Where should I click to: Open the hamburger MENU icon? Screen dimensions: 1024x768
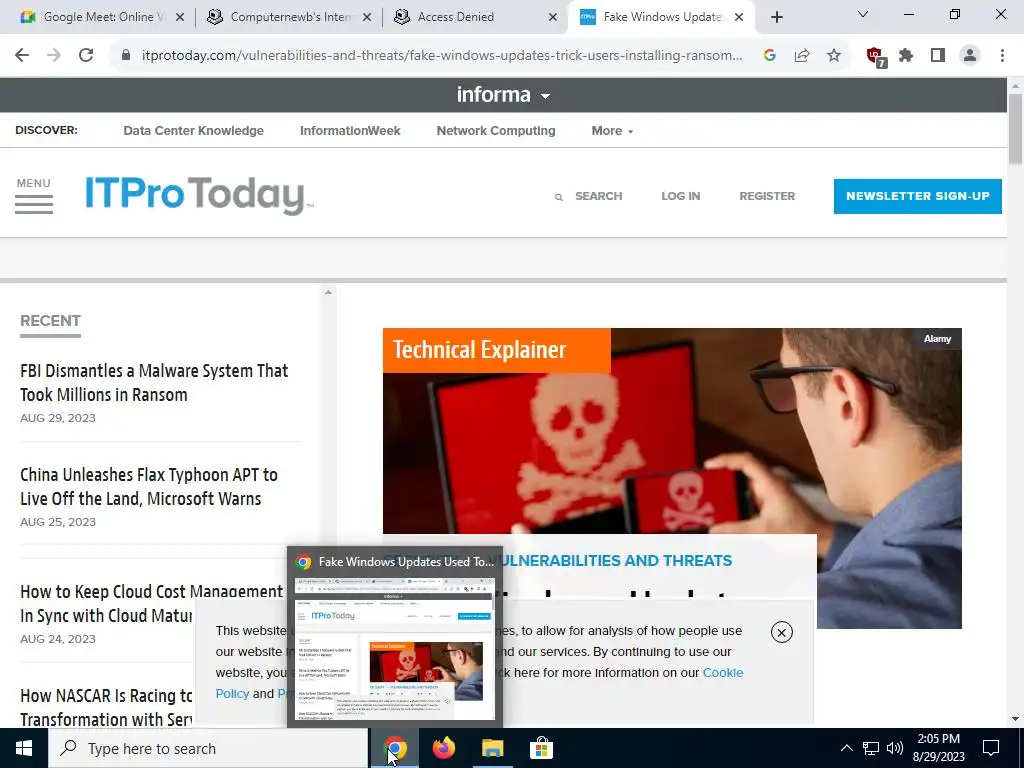(x=34, y=195)
